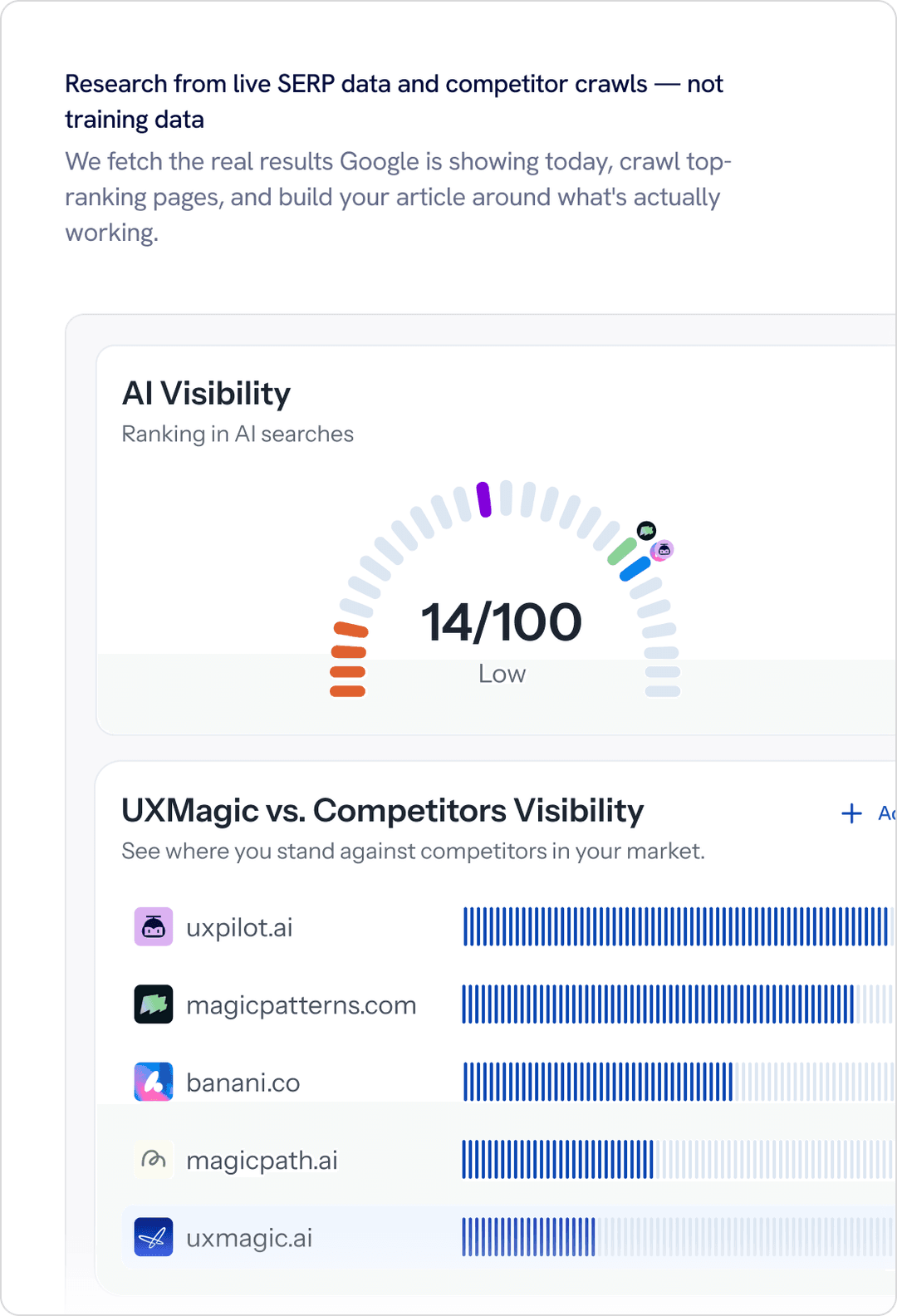Select the magicpath.ai competitor name
897x1316 pixels.
[x=262, y=1161]
